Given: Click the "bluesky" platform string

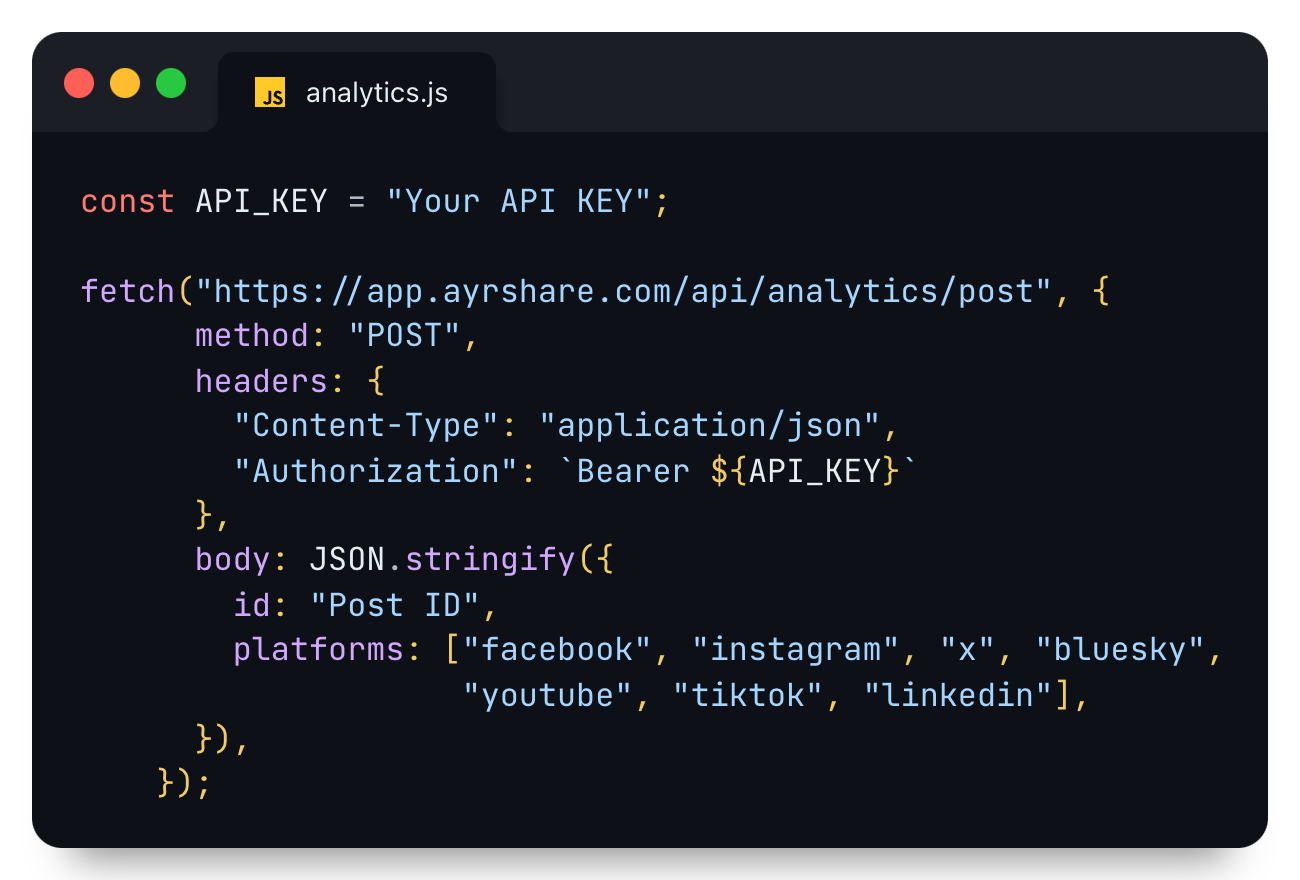Looking at the screenshot, I should 1119,650.
